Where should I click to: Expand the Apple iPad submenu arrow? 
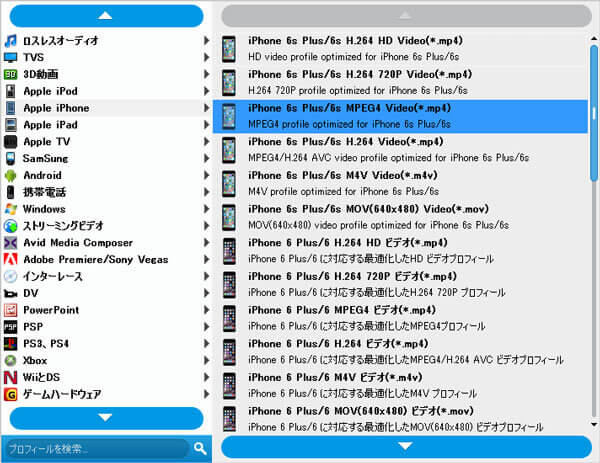(206, 125)
